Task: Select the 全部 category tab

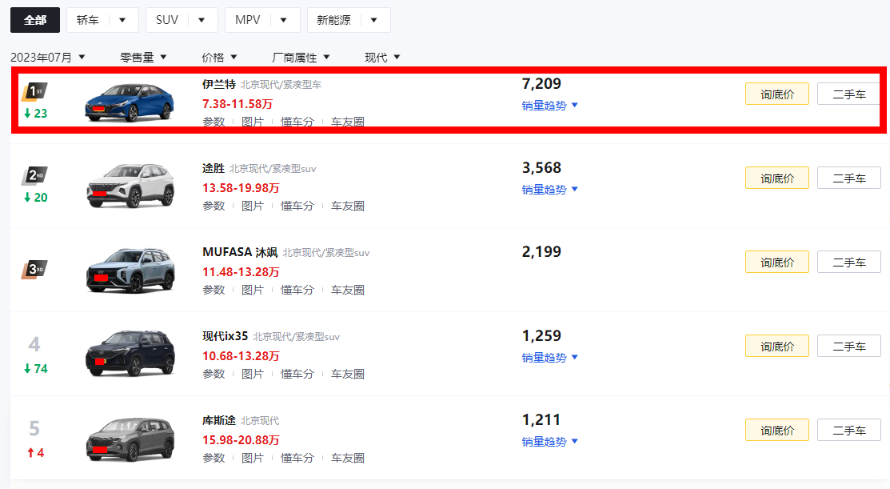Action: coord(35,20)
